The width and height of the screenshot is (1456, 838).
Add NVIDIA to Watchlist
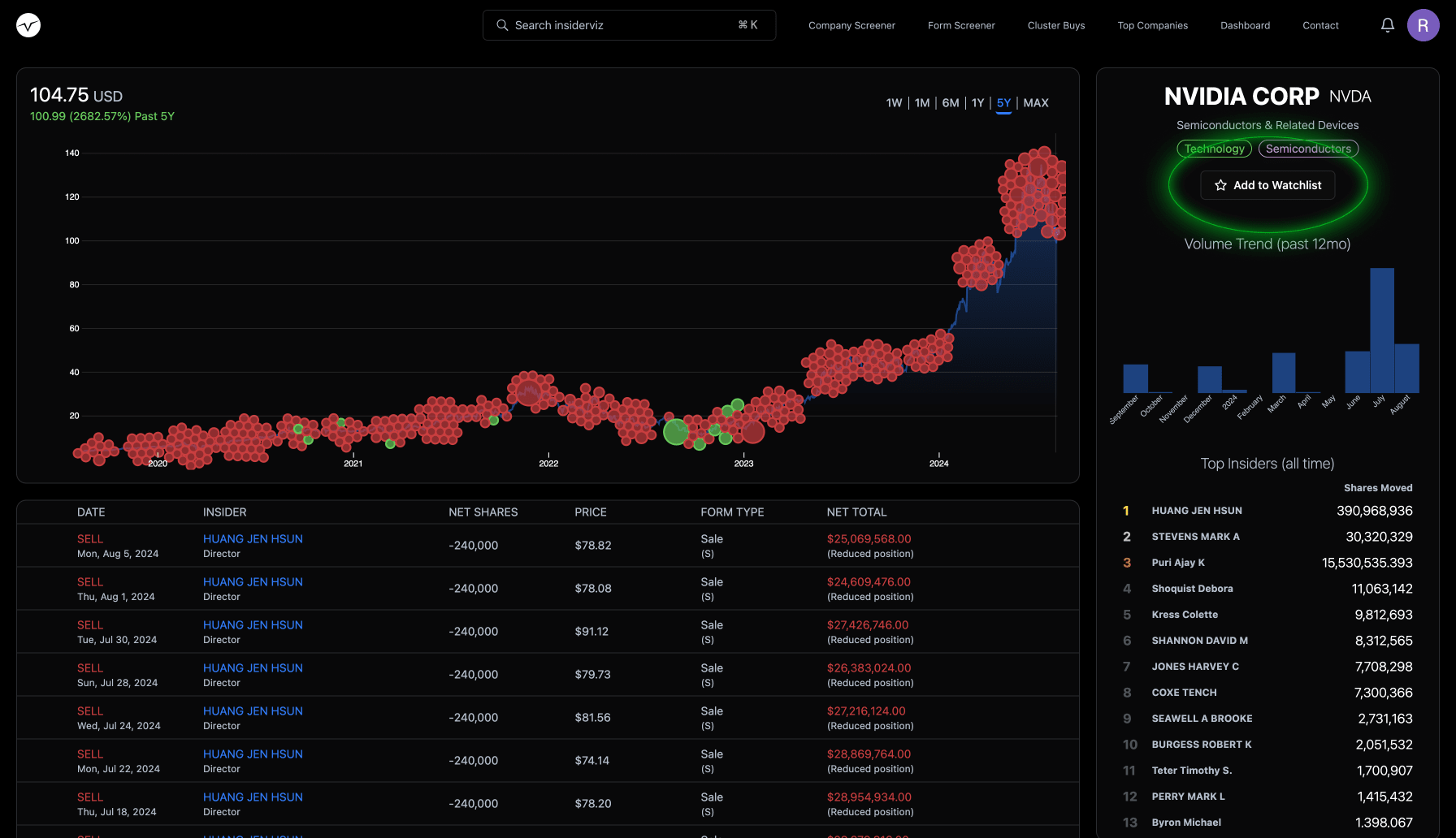[x=1267, y=185]
